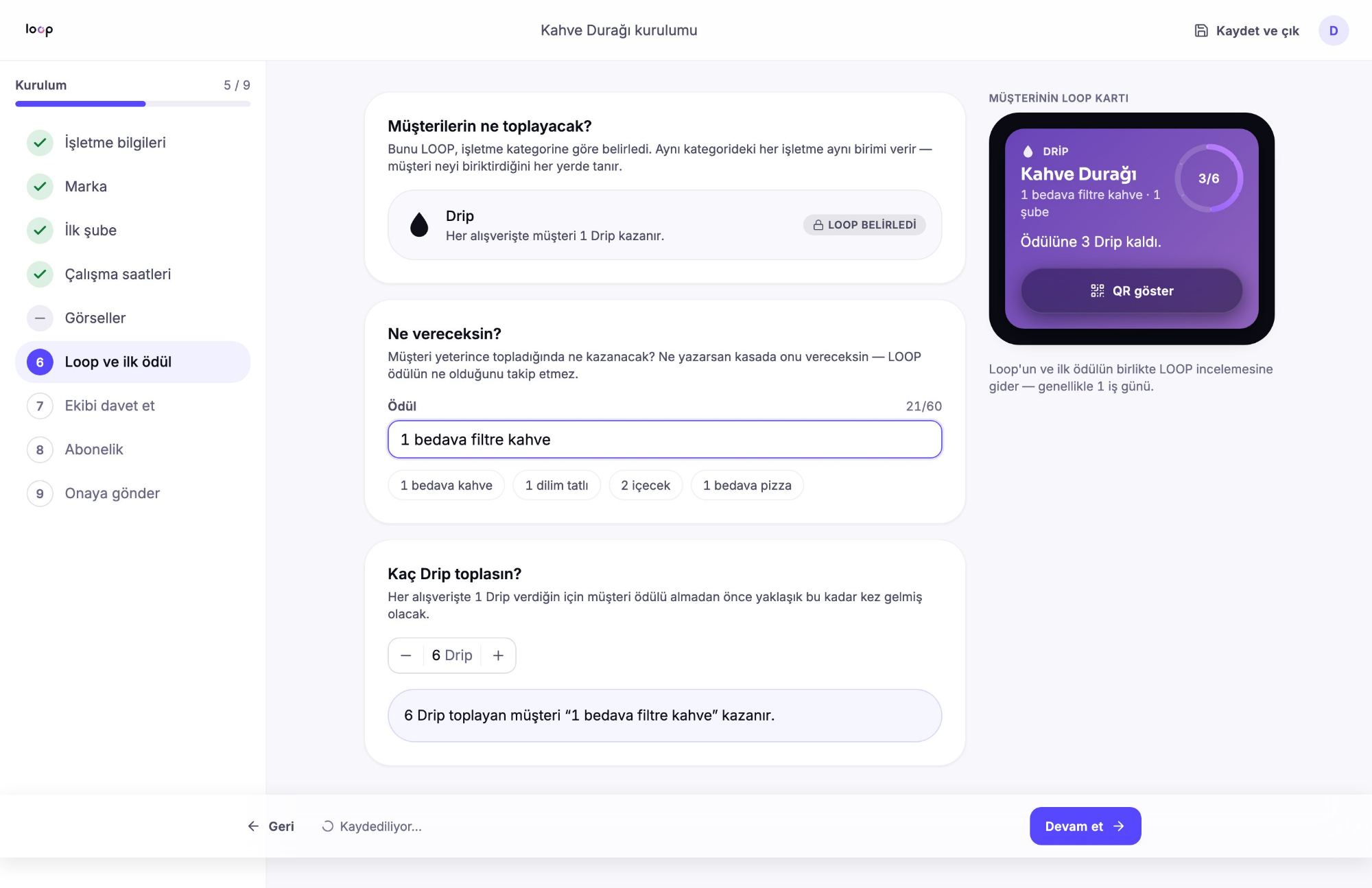Click the QR code icon on card
The image size is (1372, 888).
(1097, 290)
